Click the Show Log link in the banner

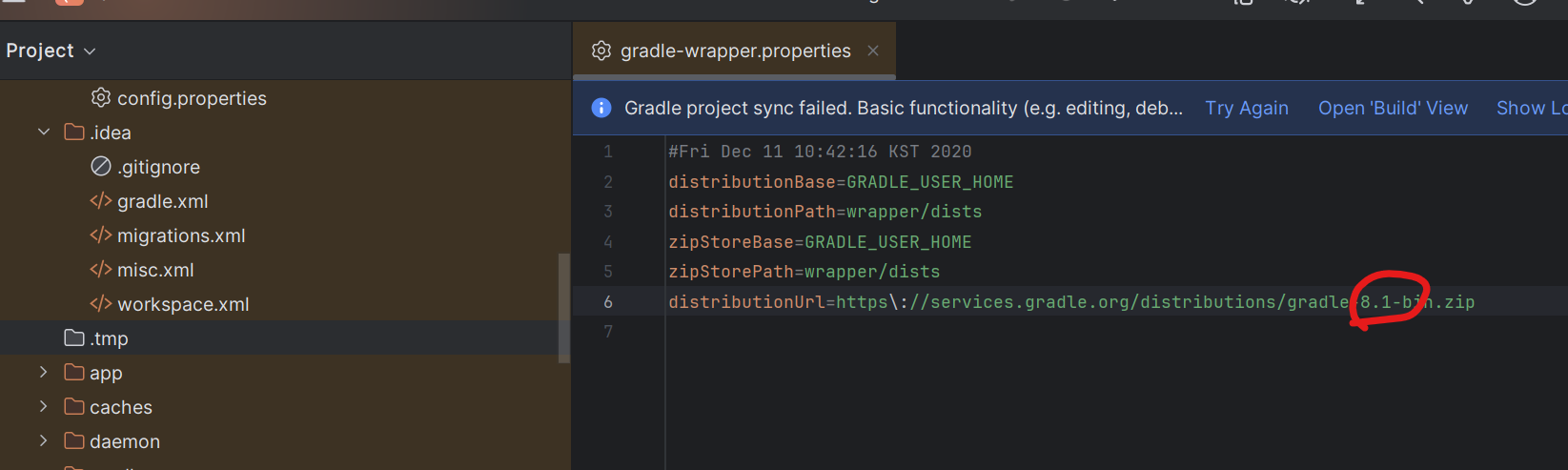[x=1532, y=108]
